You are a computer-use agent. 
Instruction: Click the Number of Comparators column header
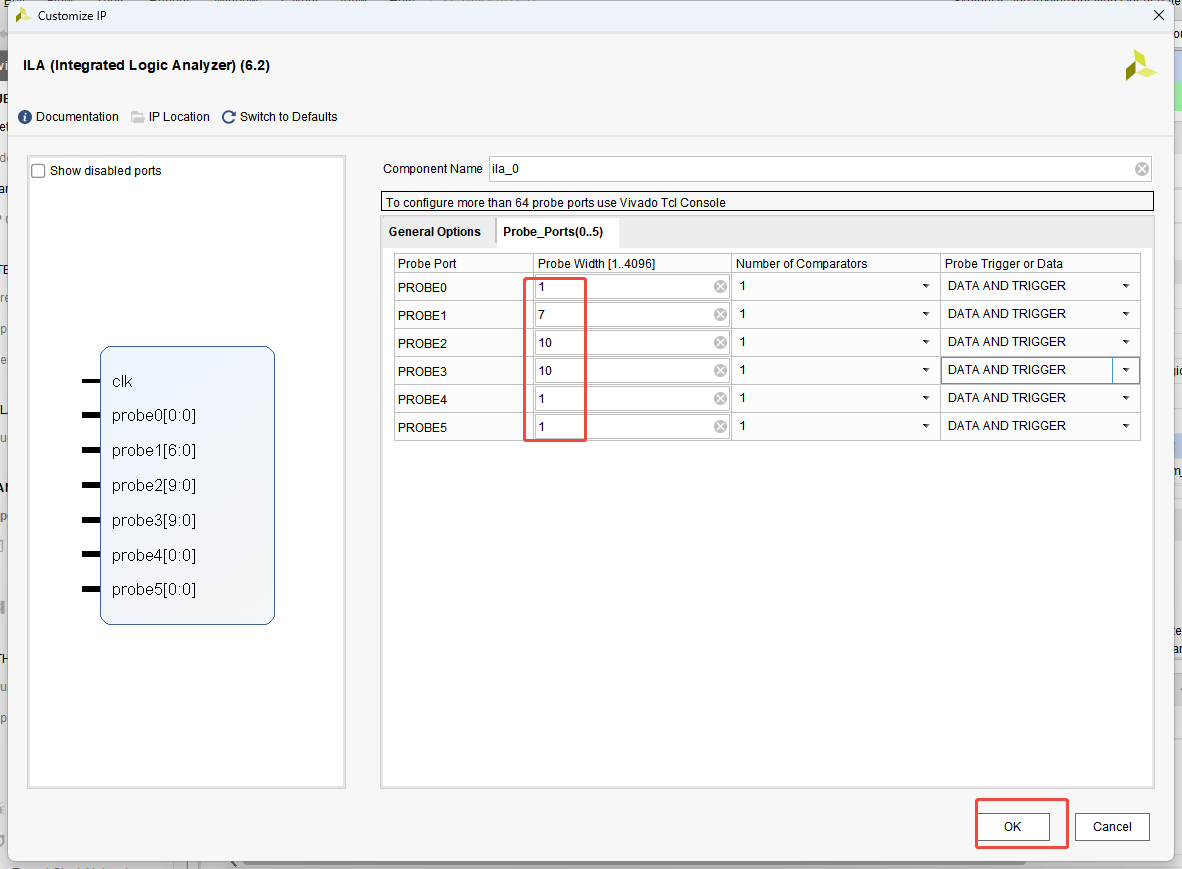[x=835, y=263]
